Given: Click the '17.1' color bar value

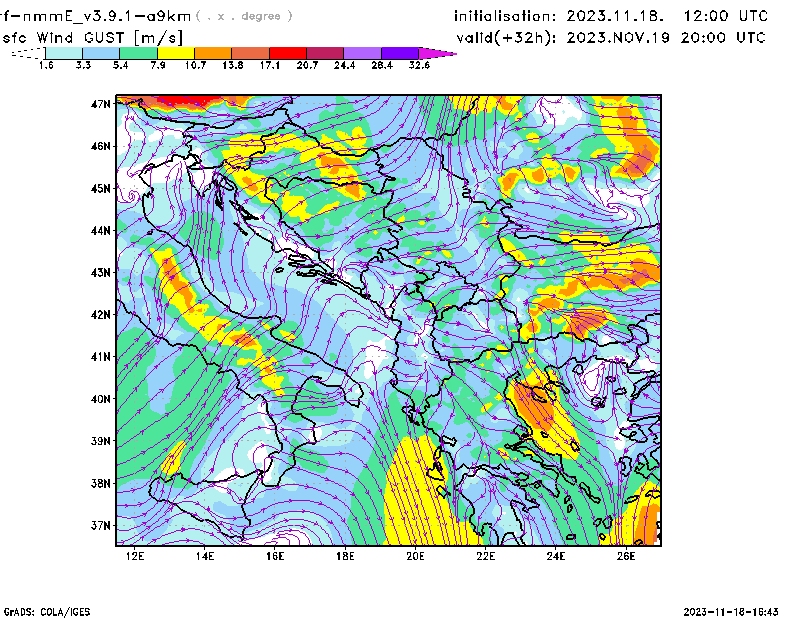Looking at the screenshot, I should coord(270,65).
